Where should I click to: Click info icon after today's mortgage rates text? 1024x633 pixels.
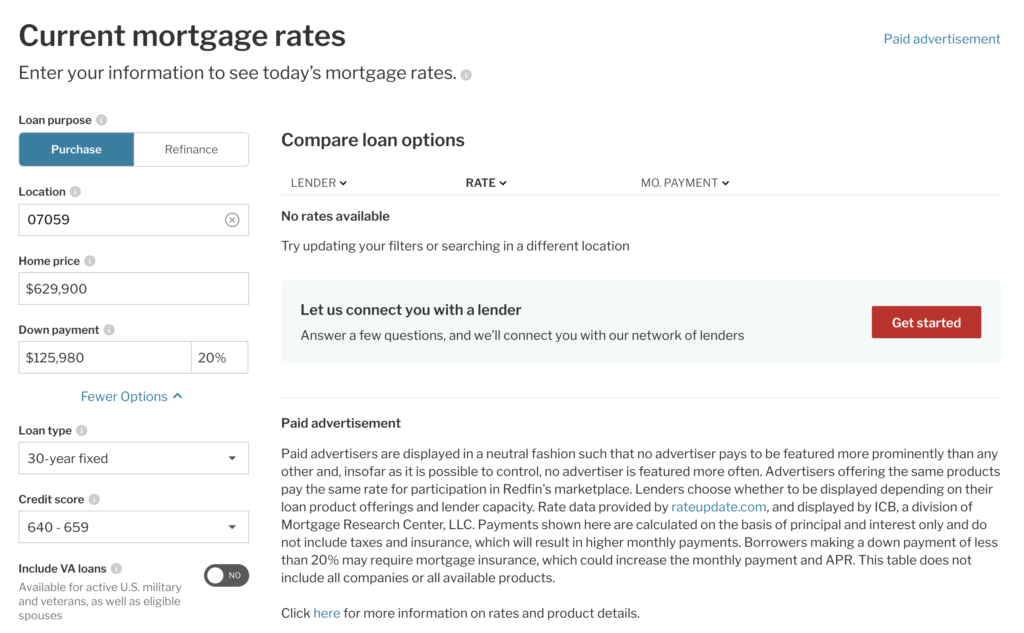click(466, 74)
